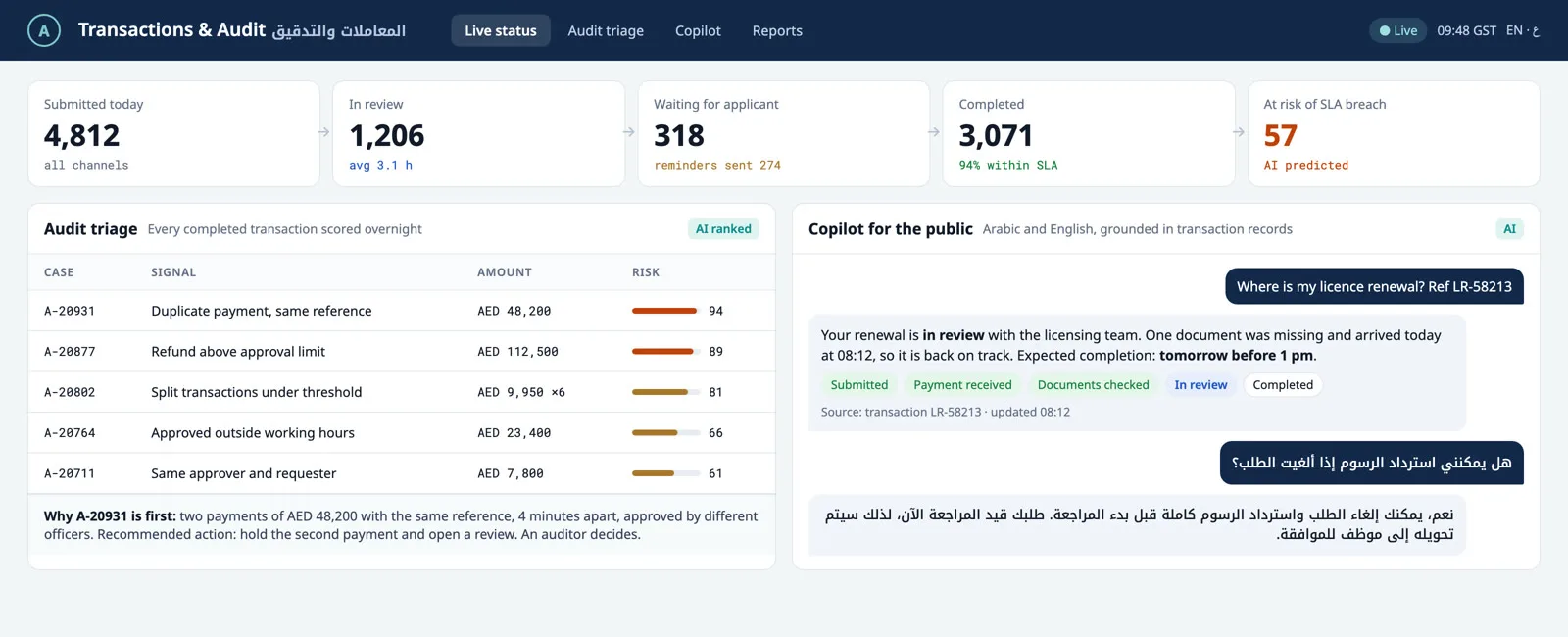
Task: Click 'Duplicate payment, same reference' signal
Action: [x=262, y=311]
